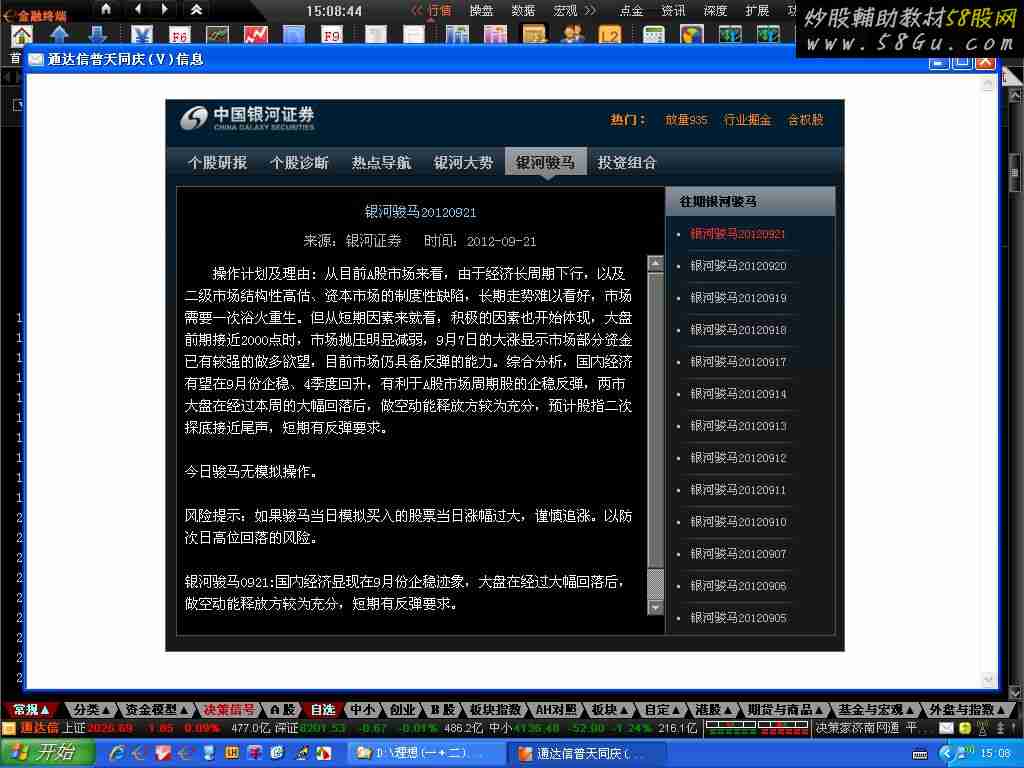Viewport: 1024px width, 768px height.
Task: Click the double up-chevron collapse icon
Action: coord(196,9)
